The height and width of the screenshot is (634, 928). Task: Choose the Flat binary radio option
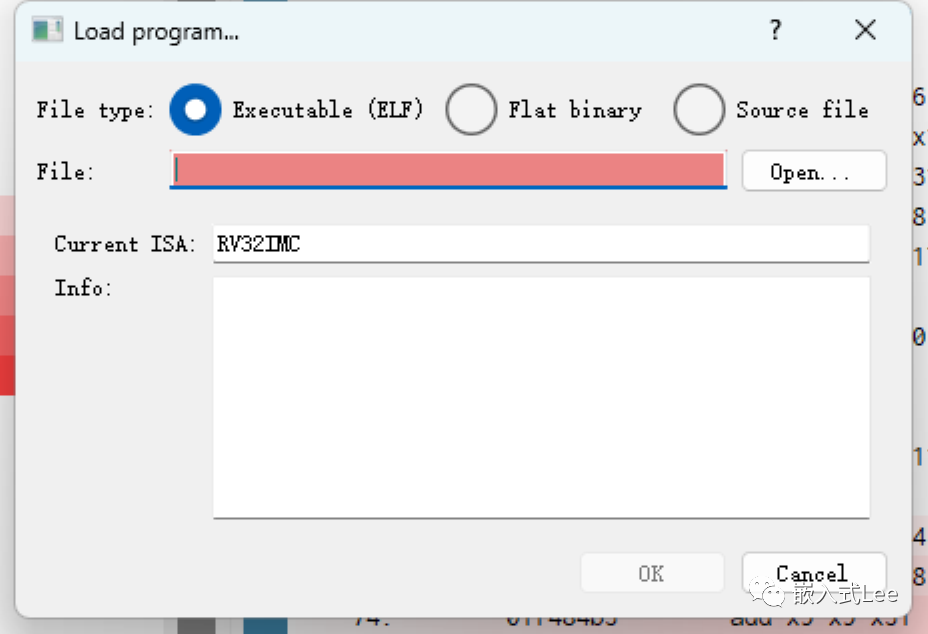[471, 110]
